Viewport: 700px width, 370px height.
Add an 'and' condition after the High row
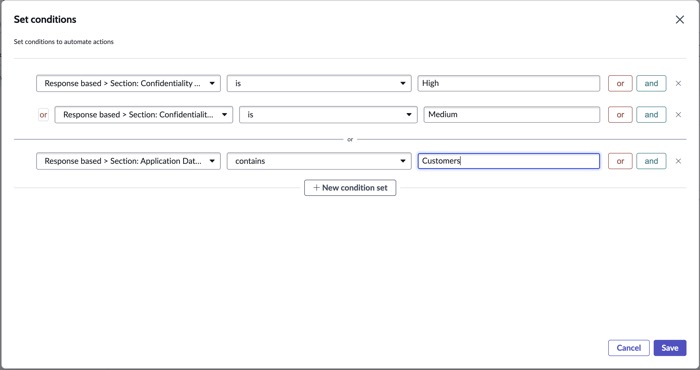click(651, 83)
